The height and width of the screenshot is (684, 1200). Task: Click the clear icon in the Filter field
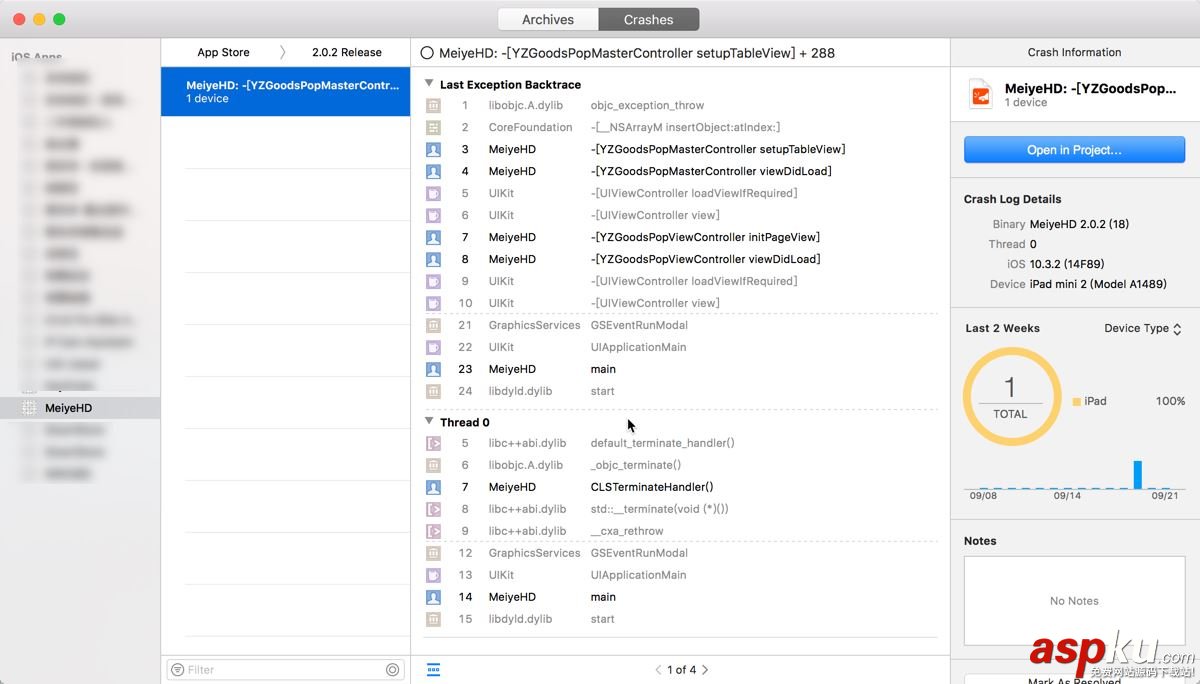coord(392,669)
